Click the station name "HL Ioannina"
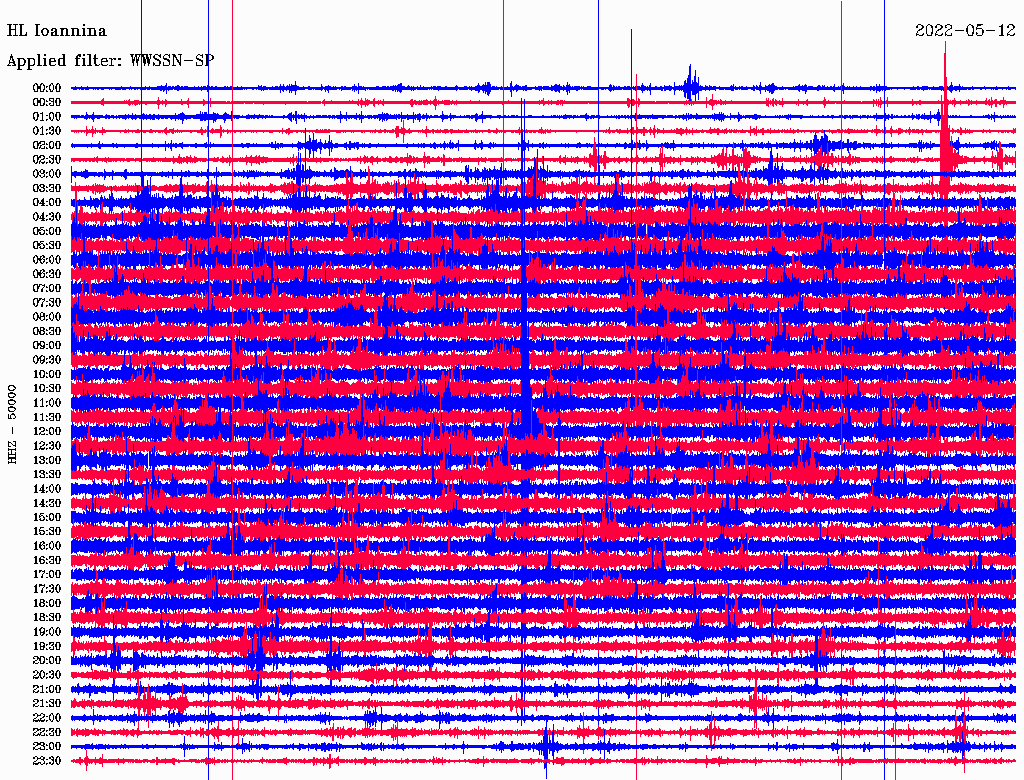Screen dimensions: 1024x780 (x=57, y=31)
